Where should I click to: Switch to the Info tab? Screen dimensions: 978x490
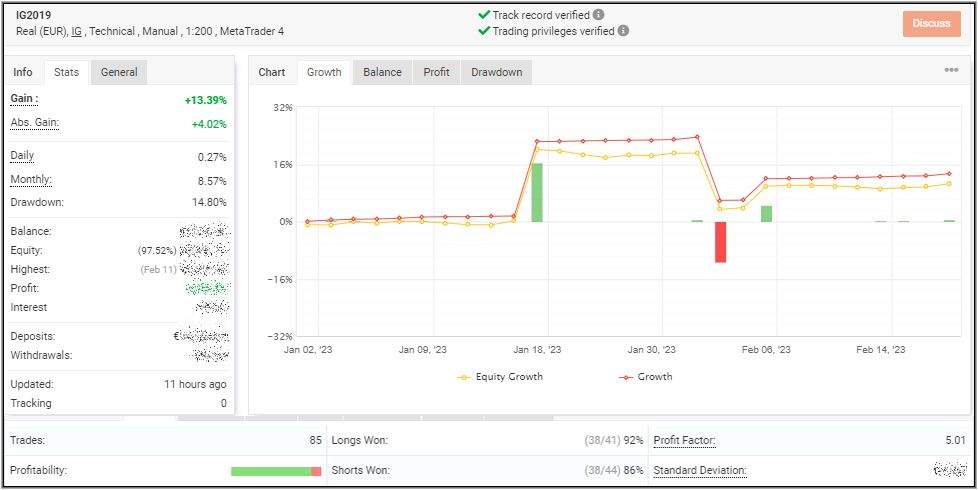[x=23, y=72]
